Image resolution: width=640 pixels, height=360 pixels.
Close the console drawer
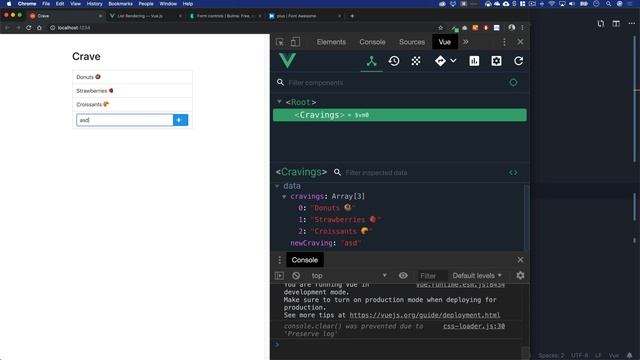pyautogui.click(x=520, y=260)
